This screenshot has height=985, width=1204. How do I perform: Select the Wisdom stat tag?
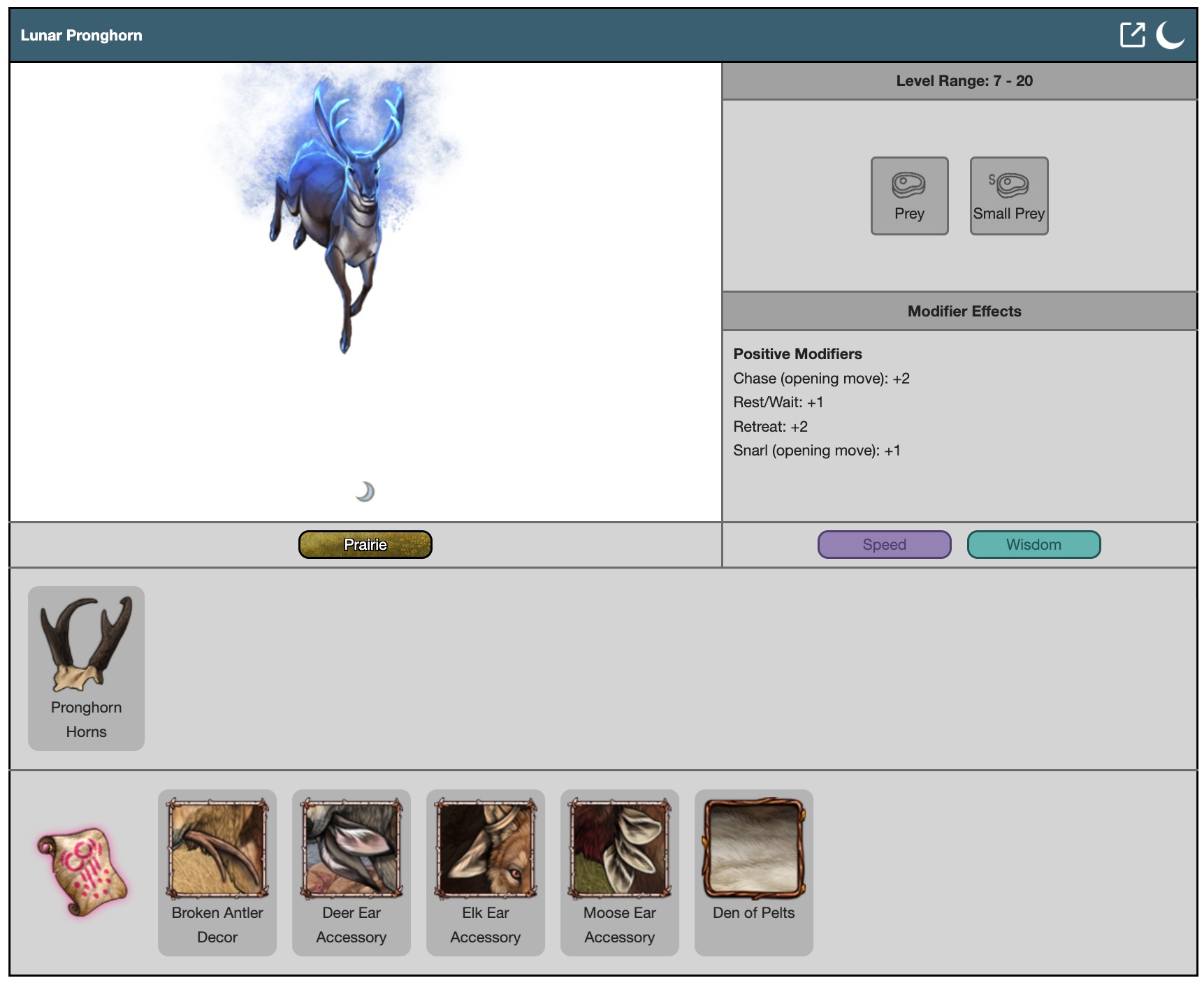tap(1033, 544)
